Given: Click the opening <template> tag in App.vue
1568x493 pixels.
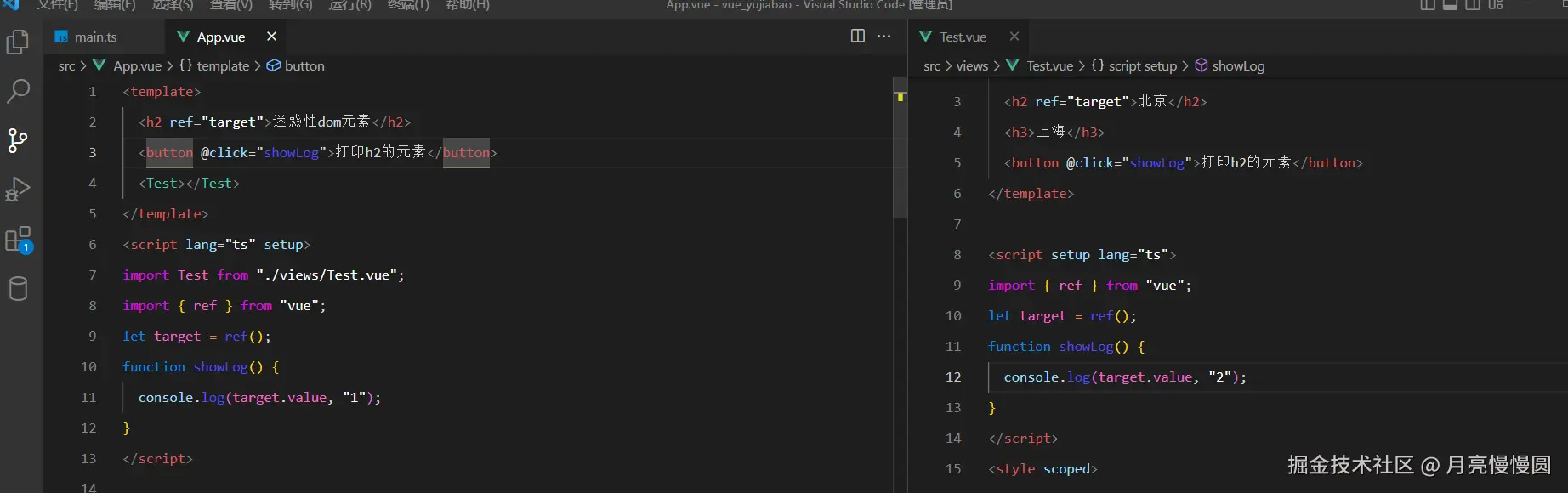Looking at the screenshot, I should (x=162, y=91).
